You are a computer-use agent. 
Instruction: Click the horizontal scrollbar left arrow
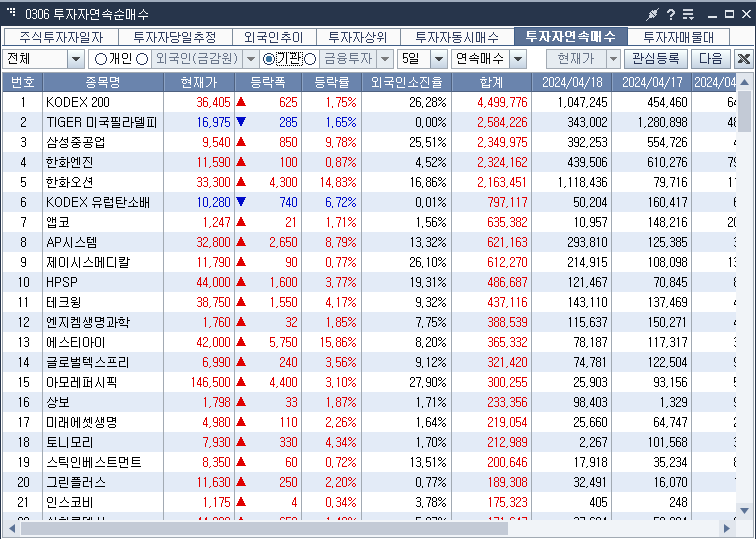pos(12,528)
